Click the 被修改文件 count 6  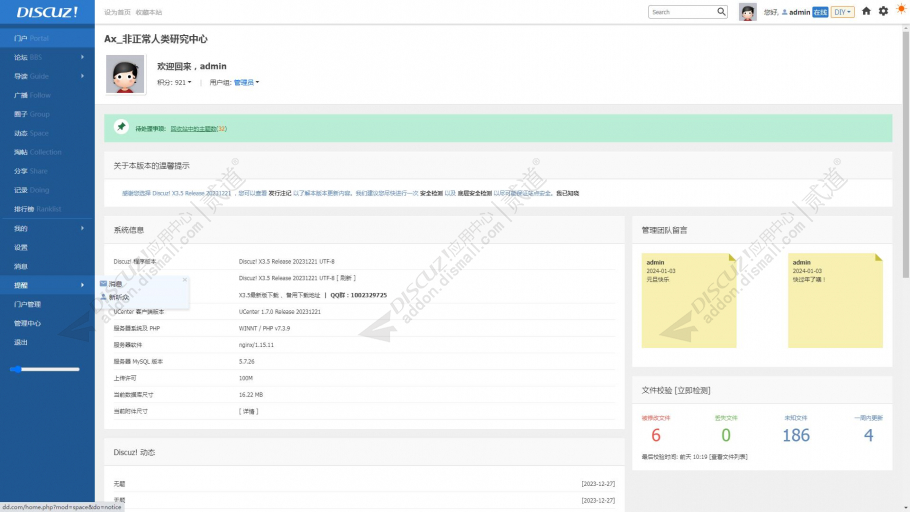click(x=656, y=435)
